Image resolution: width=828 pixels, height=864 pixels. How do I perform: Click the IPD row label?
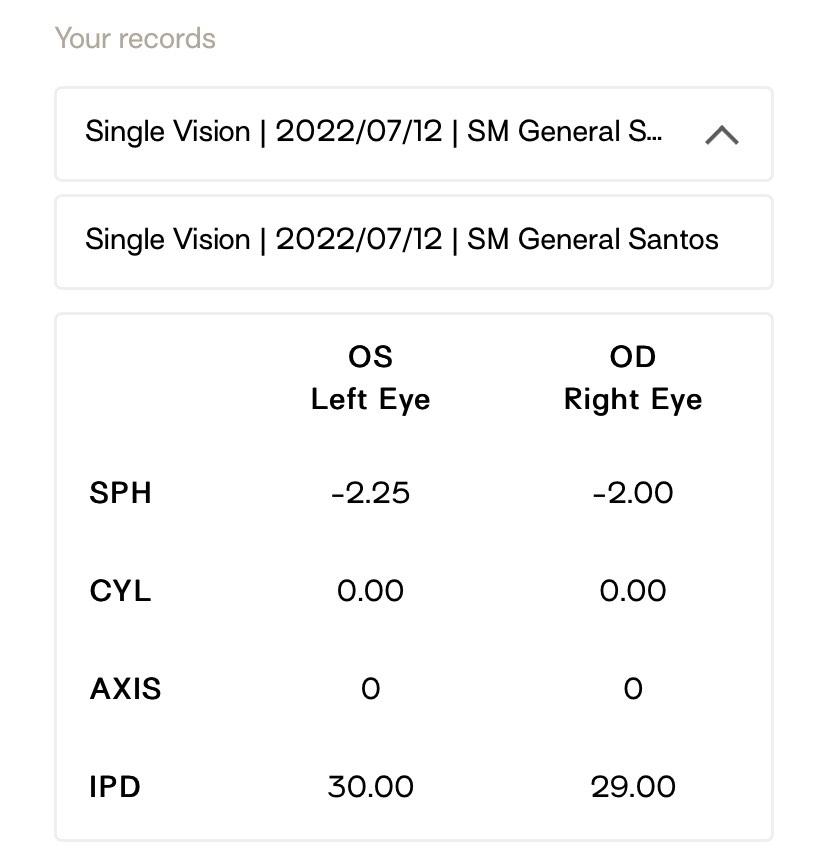(x=114, y=786)
